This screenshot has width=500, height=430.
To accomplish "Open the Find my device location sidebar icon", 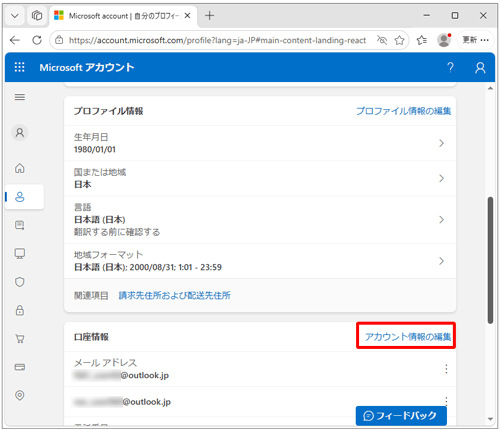I will (20, 395).
